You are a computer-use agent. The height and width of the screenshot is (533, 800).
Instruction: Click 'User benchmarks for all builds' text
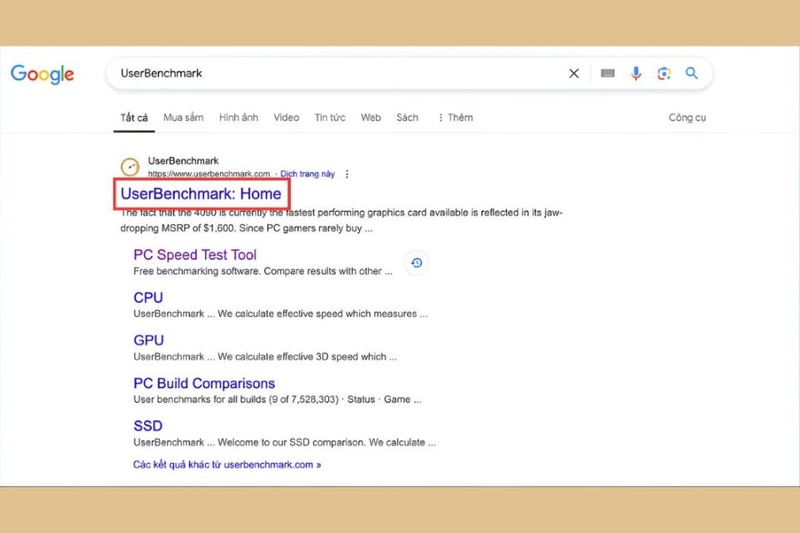278,399
